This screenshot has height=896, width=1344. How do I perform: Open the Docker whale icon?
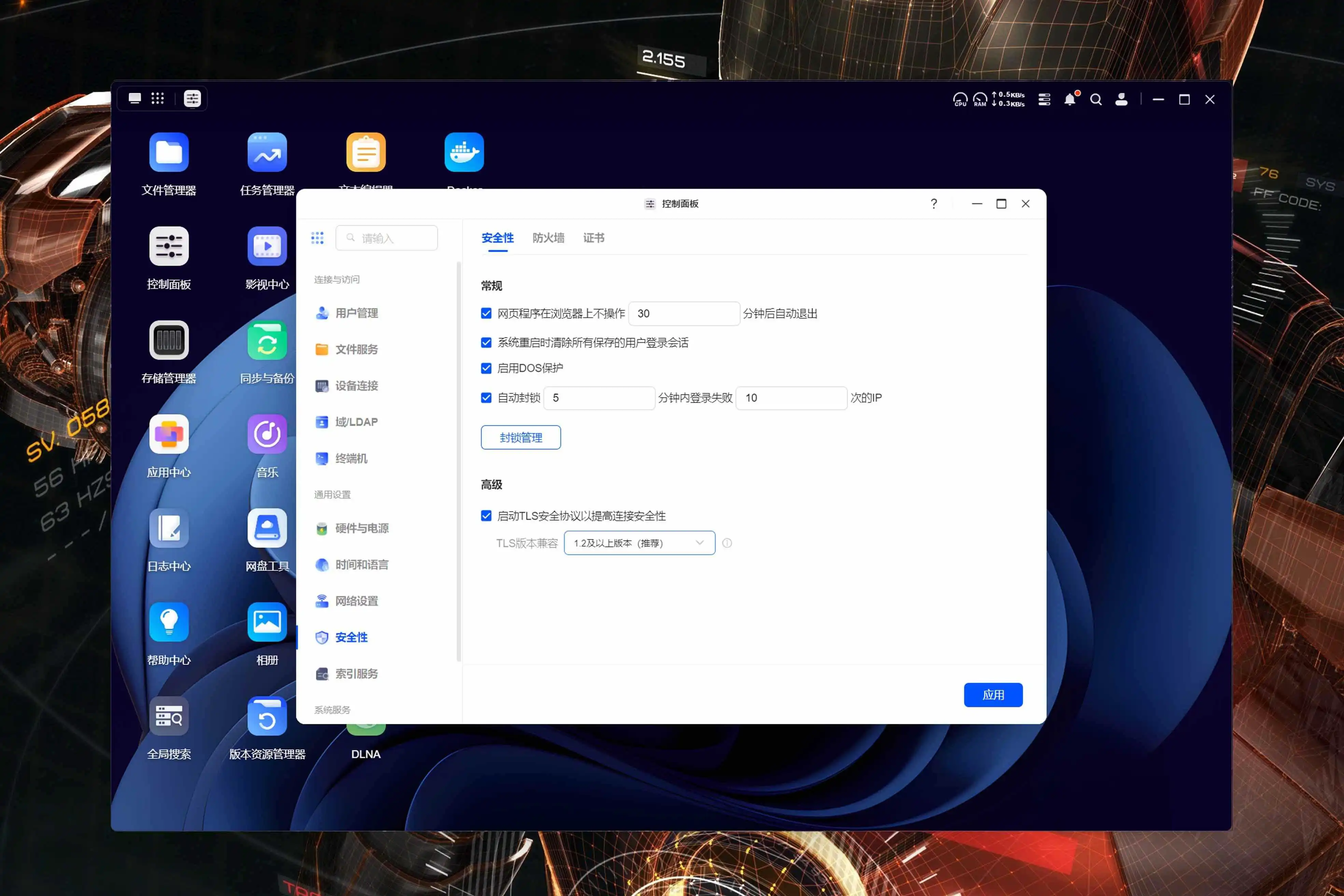(x=464, y=152)
